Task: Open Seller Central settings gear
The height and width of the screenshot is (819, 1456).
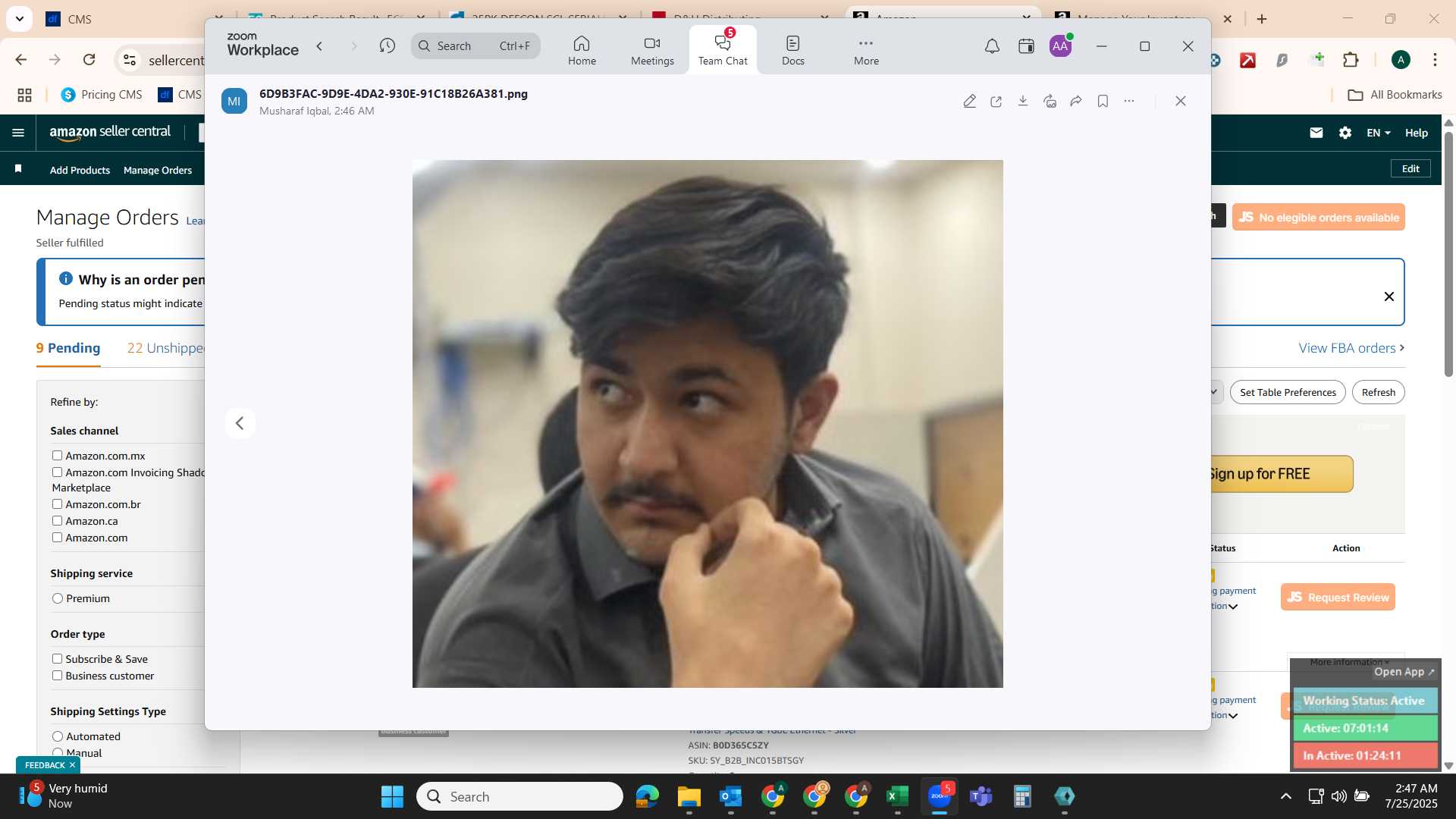Action: (1345, 133)
